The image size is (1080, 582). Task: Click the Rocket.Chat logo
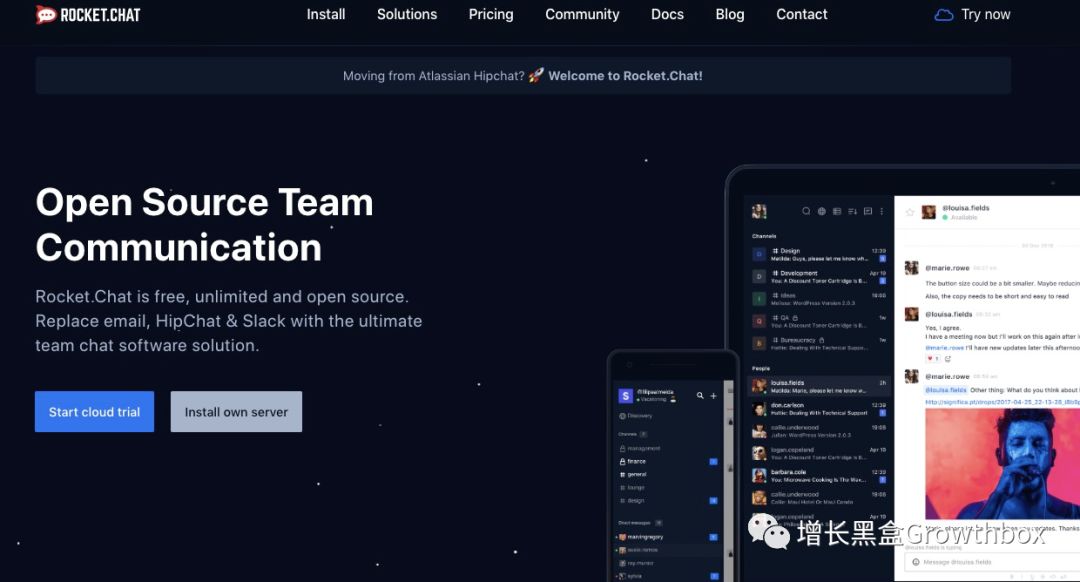tap(88, 15)
